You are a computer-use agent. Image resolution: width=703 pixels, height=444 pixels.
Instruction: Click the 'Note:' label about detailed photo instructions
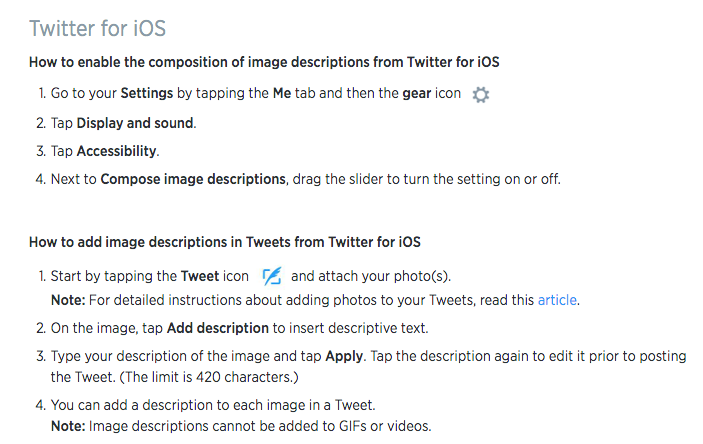pyautogui.click(x=68, y=300)
